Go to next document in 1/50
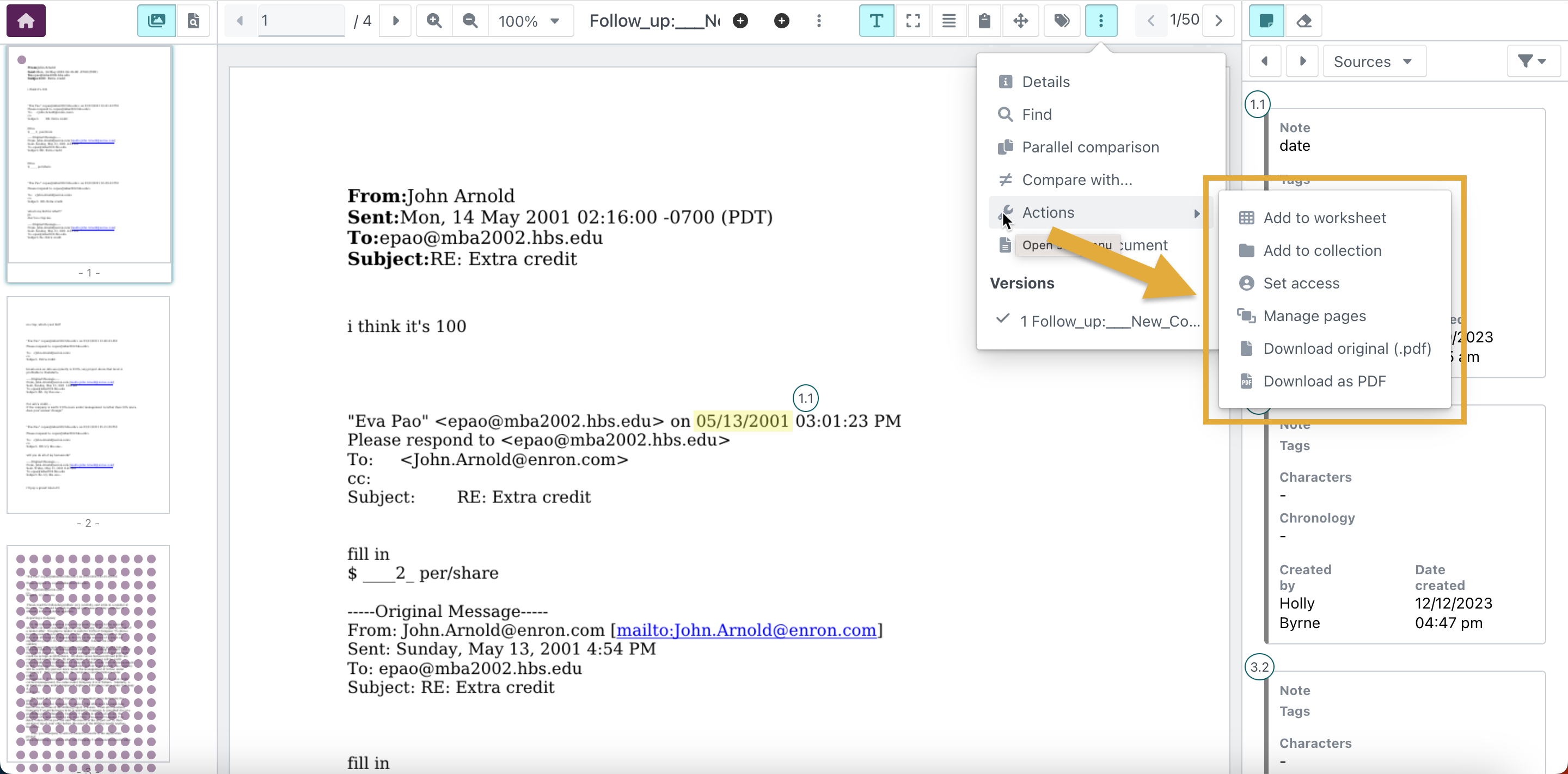Viewport: 1568px width, 774px height. [1218, 21]
